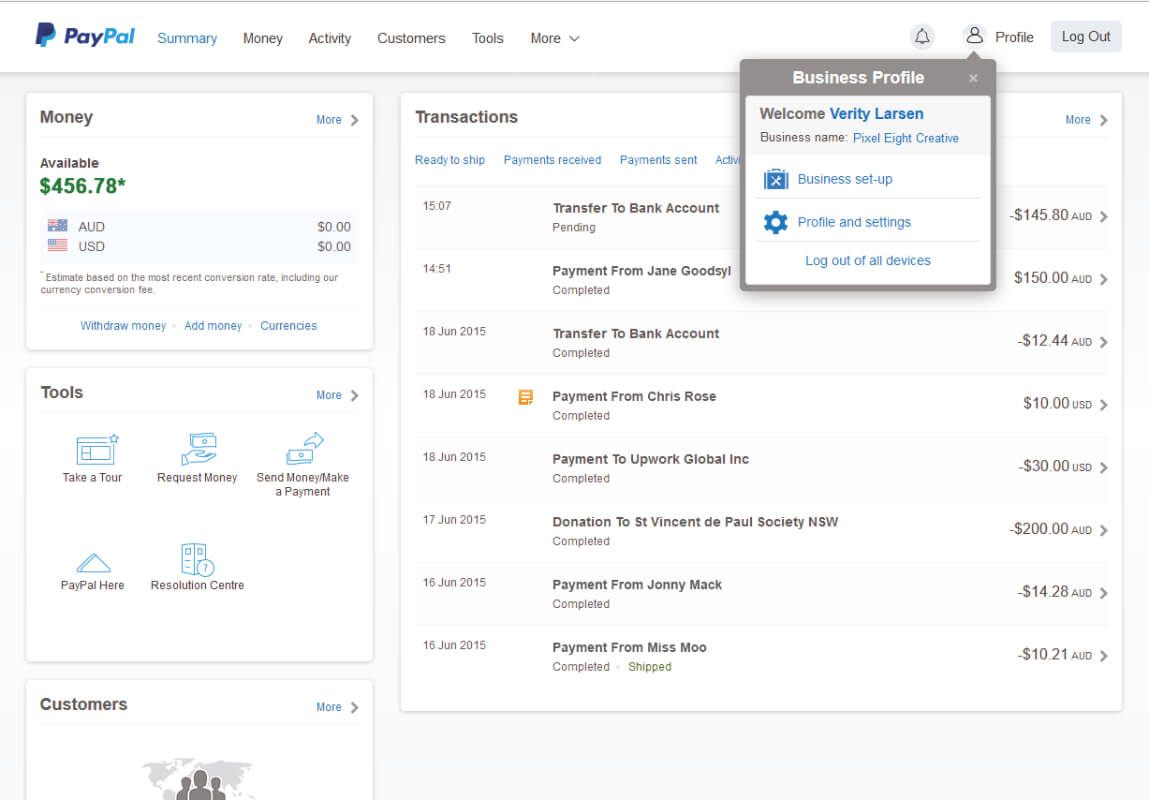Expand the -$10.21 AUD Miss Moo row chevron

[1104, 656]
